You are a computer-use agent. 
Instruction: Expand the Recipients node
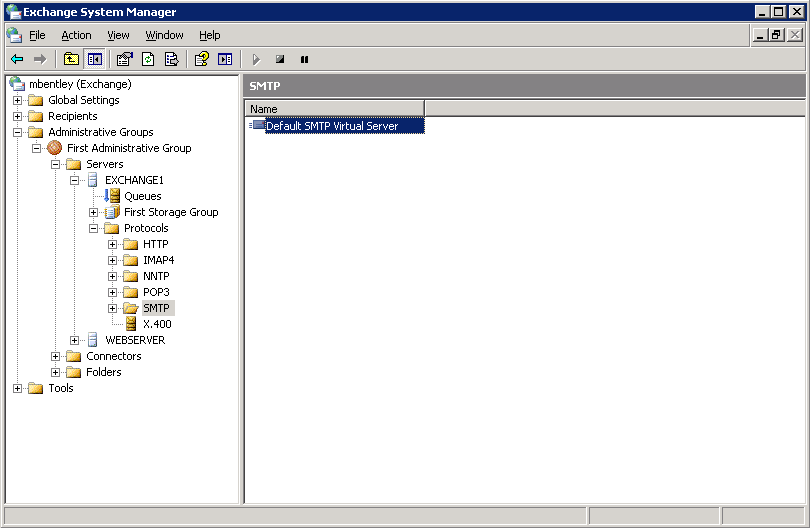[18, 116]
